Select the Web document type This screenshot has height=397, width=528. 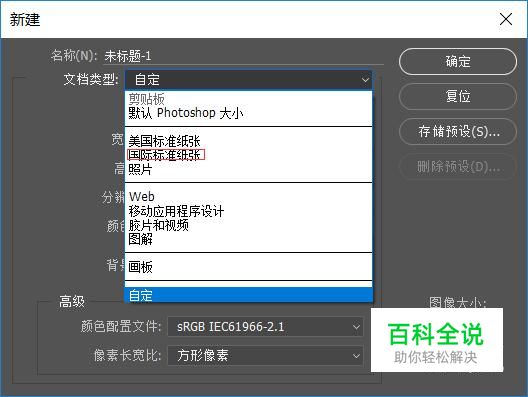[249, 196]
